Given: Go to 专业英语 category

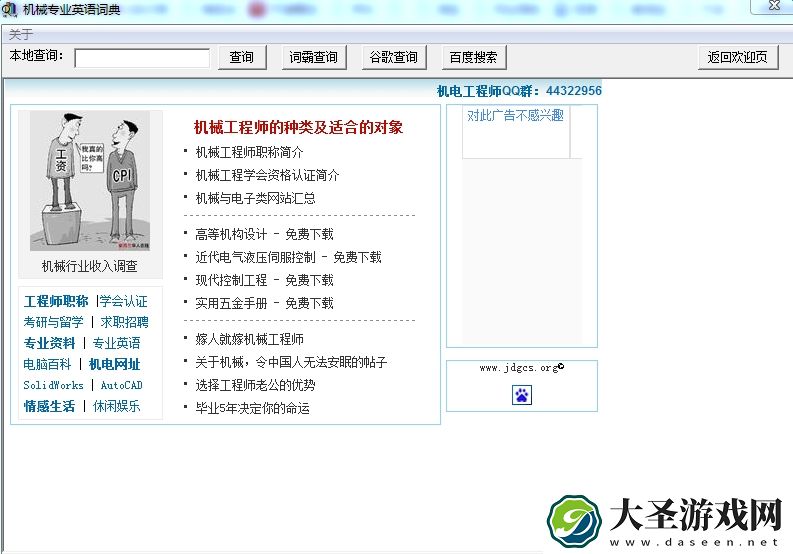Looking at the screenshot, I should pos(116,344).
